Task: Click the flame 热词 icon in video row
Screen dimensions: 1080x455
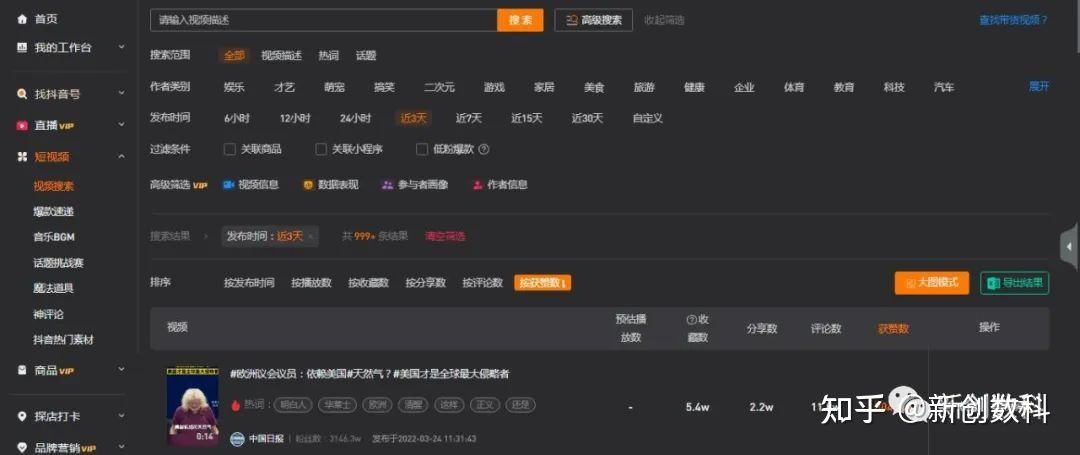Action: tap(235, 405)
